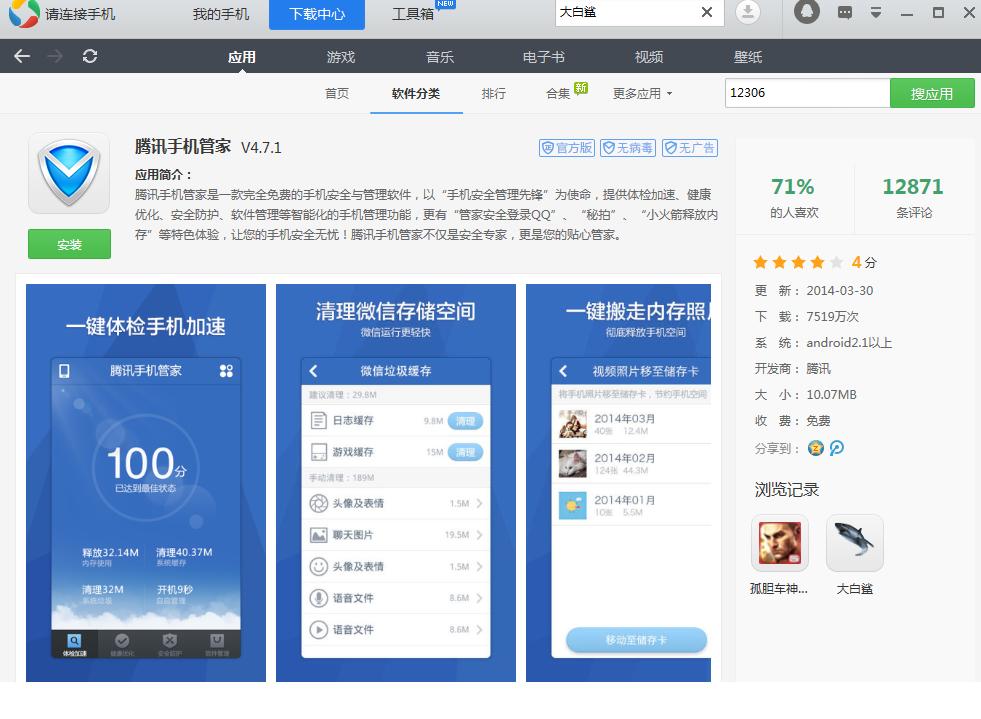Click the 2014-03-30 update date
Image resolution: width=981 pixels, height=719 pixels.
(x=840, y=290)
